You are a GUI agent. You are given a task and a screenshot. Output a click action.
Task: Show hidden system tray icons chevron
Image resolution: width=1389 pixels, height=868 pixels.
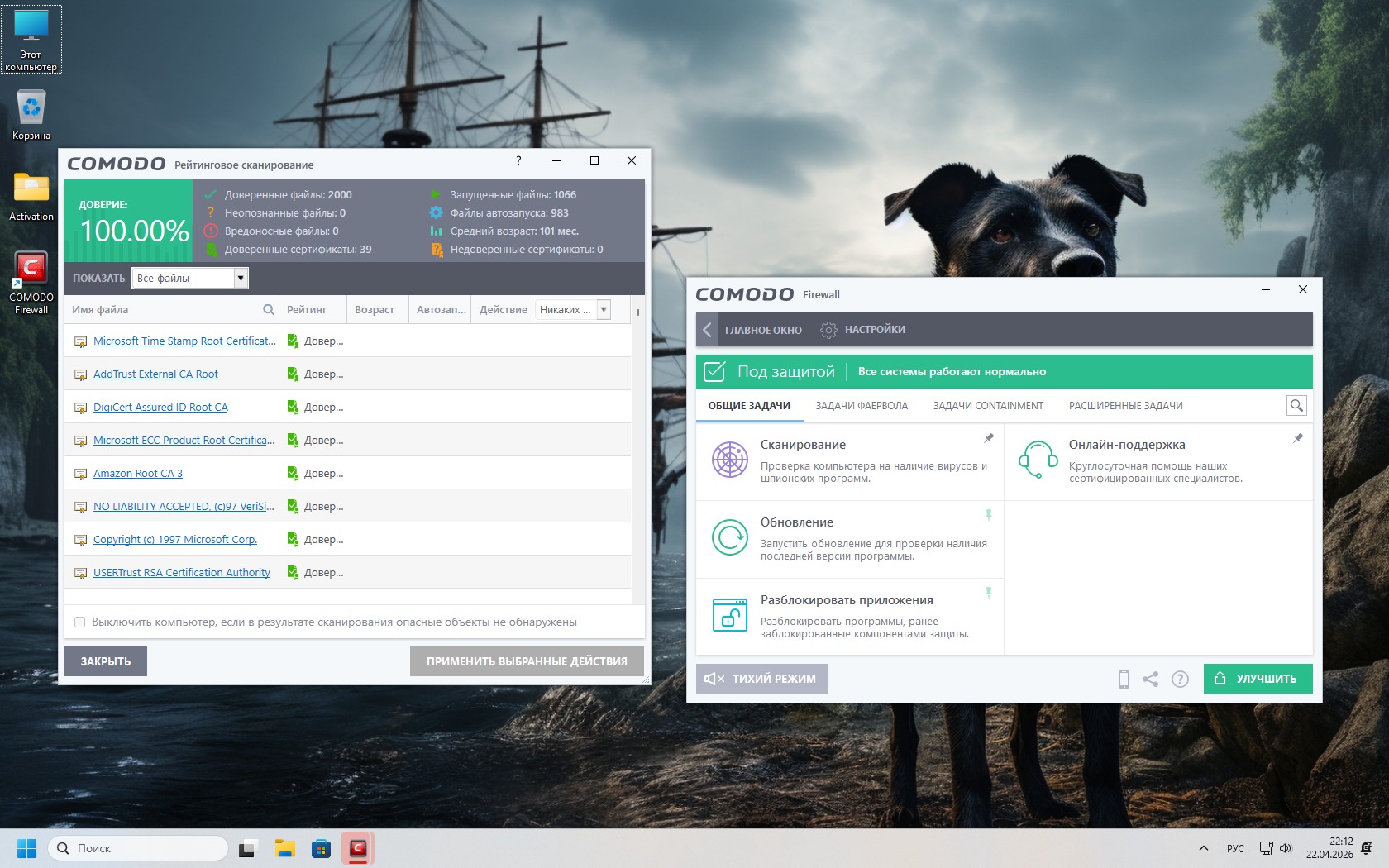(1204, 848)
